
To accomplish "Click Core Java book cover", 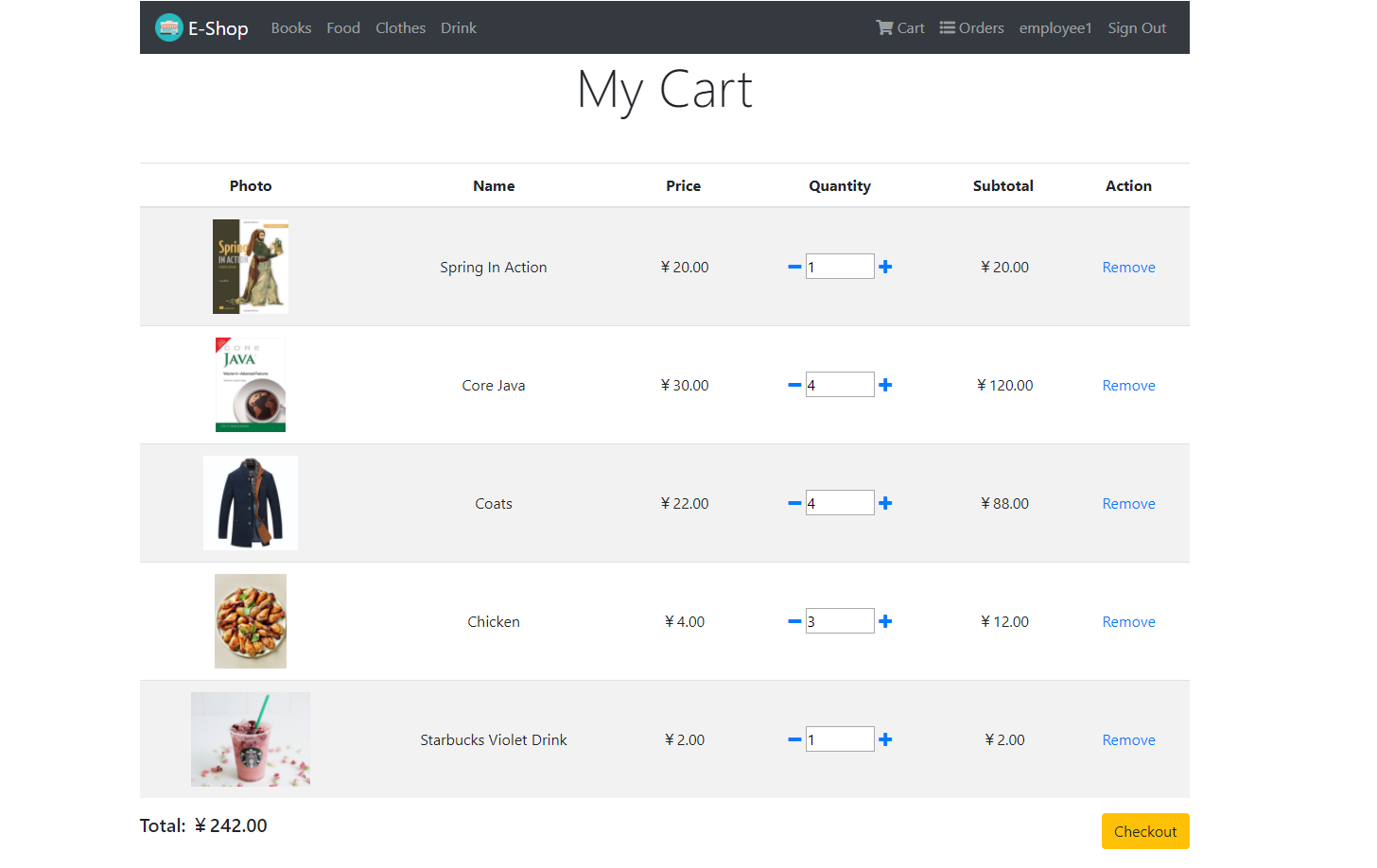I will tap(251, 385).
